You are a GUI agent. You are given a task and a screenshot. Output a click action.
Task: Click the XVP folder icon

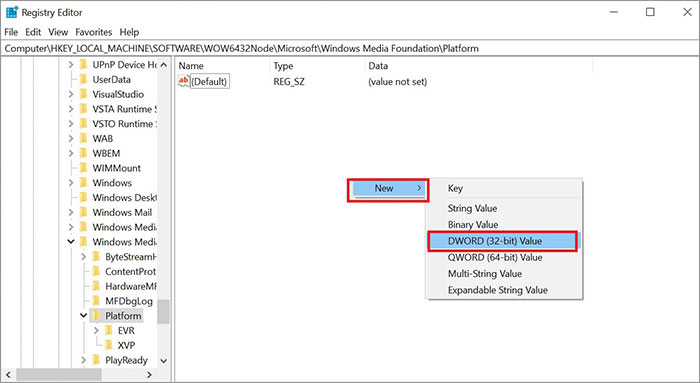108,345
